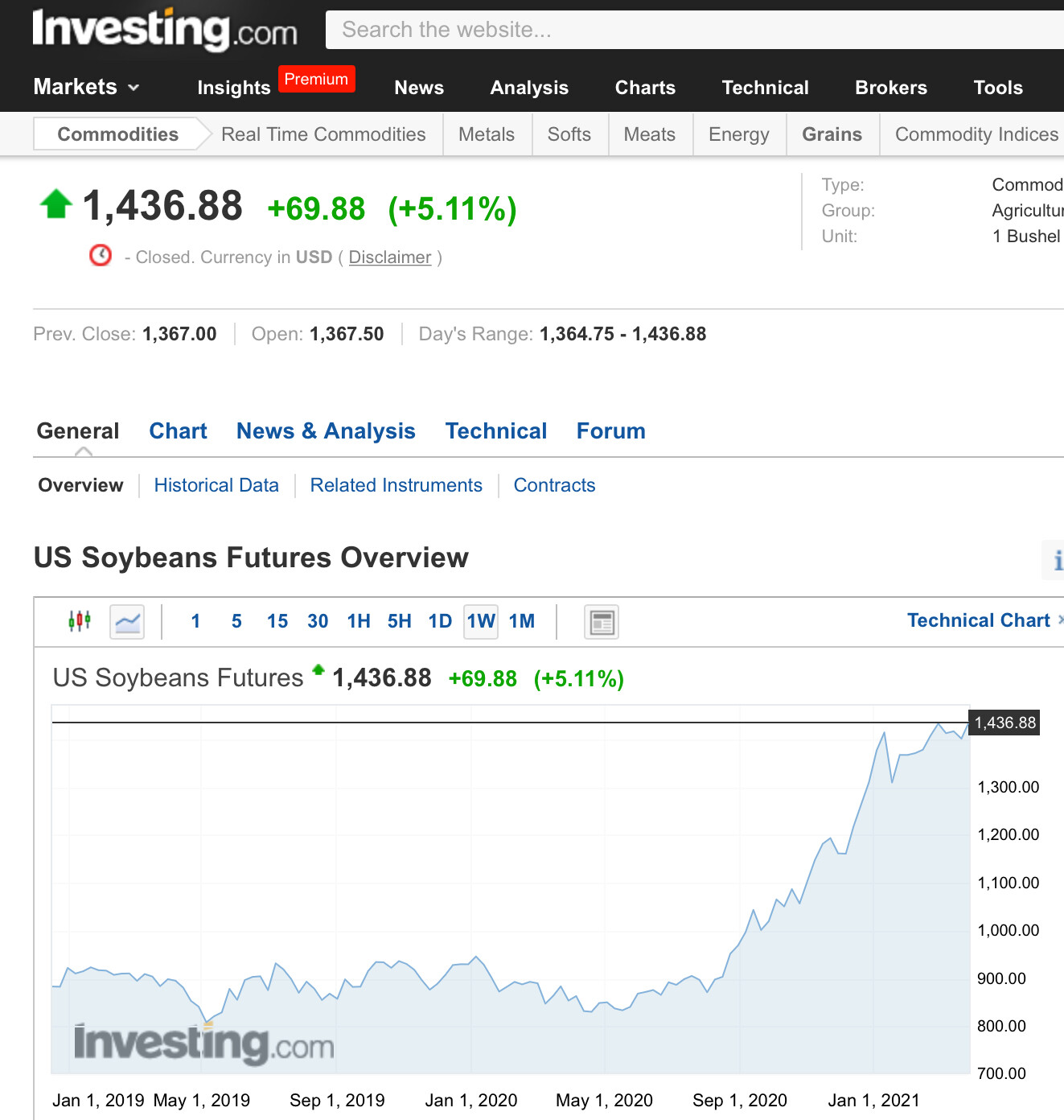Open the Softs category
1064x1120 pixels.
click(569, 134)
